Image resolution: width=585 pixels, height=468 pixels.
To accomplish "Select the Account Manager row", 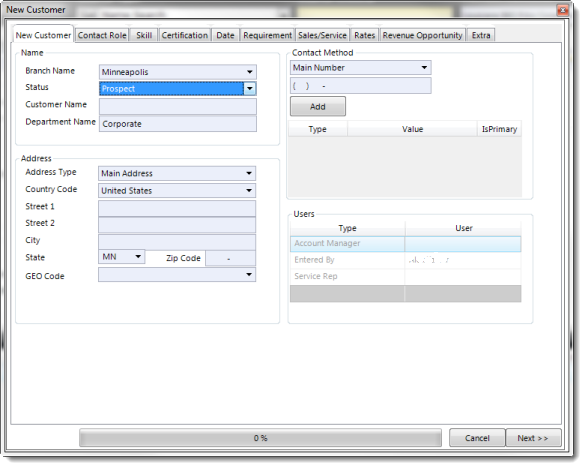I will click(406, 244).
